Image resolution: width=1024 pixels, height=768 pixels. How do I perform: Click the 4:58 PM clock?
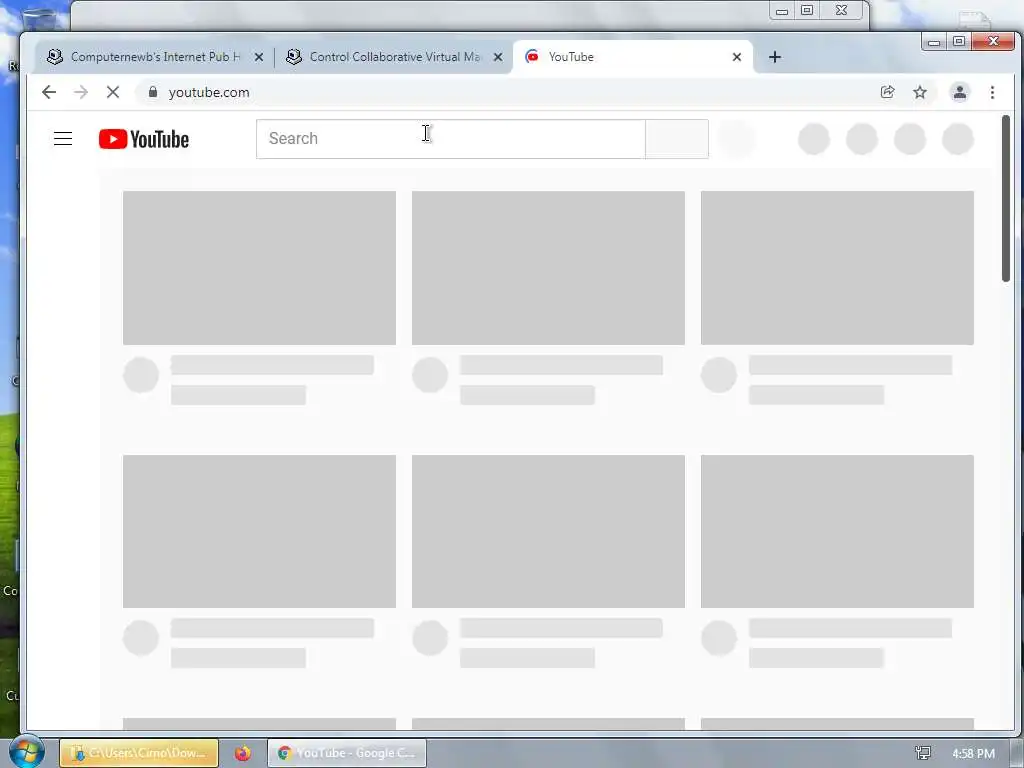tap(973, 753)
